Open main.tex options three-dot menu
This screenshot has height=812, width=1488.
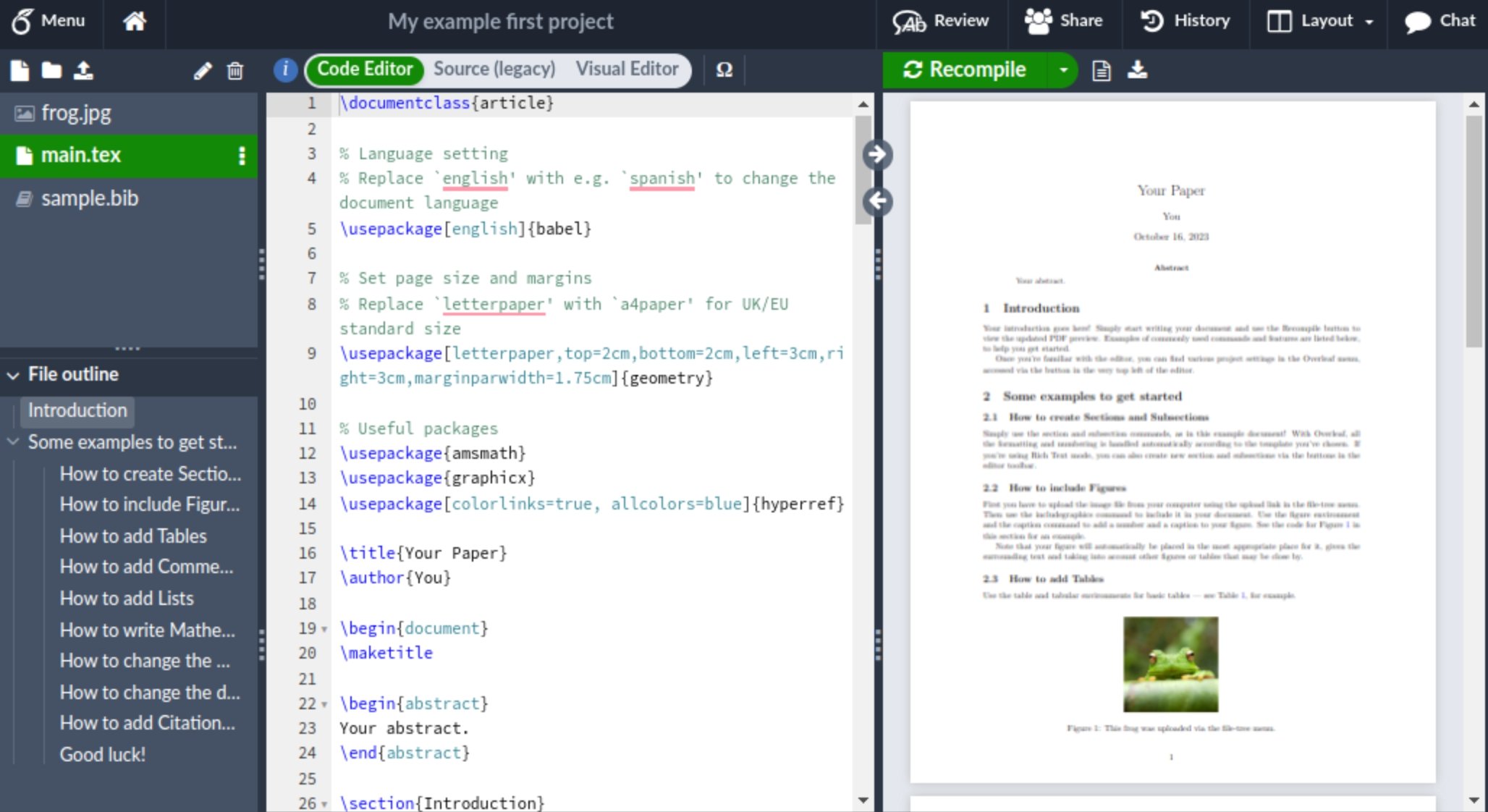(x=242, y=156)
